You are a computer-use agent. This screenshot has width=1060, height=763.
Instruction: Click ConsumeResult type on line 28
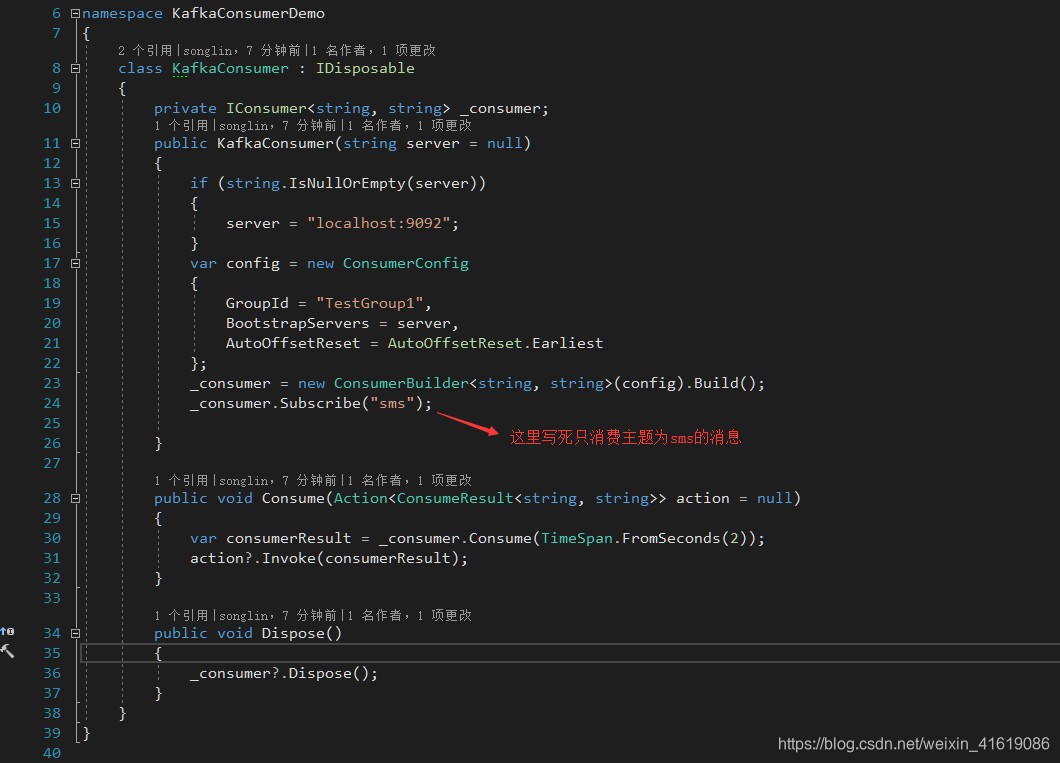(455, 498)
